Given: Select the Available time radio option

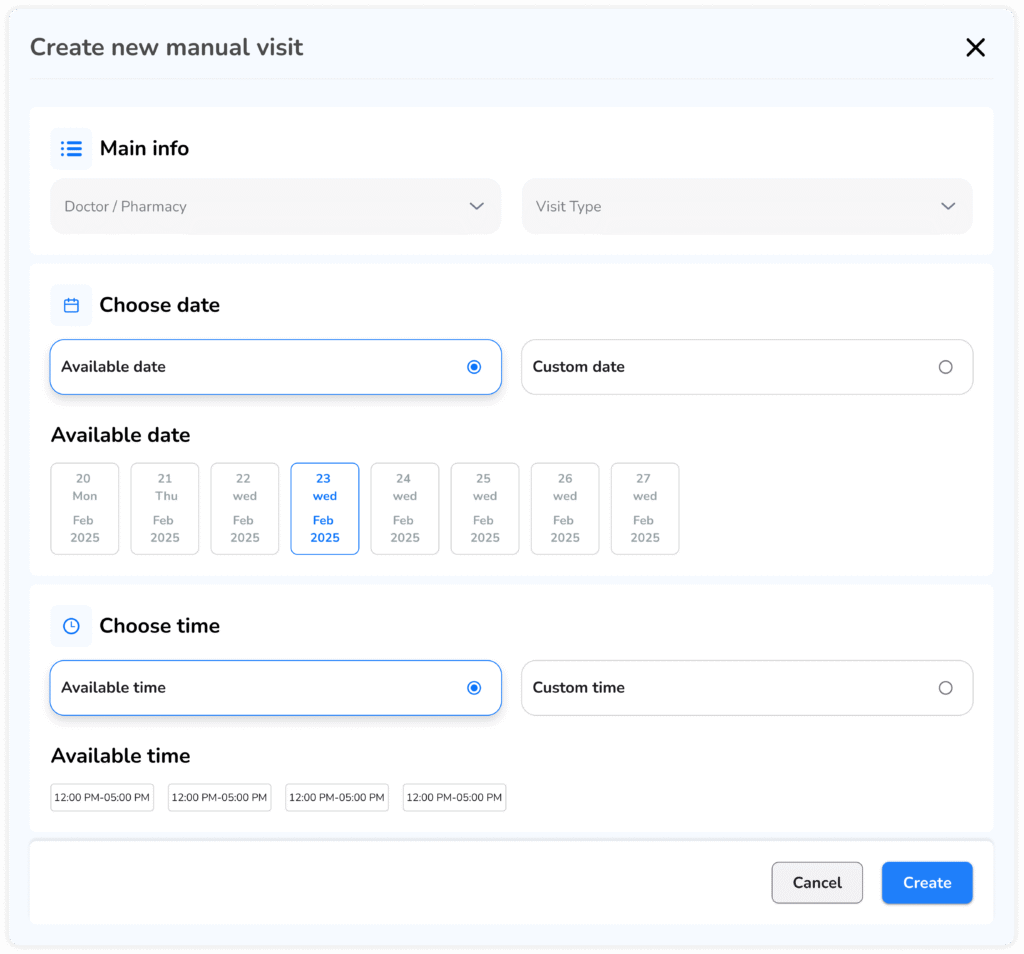Looking at the screenshot, I should click(x=474, y=688).
